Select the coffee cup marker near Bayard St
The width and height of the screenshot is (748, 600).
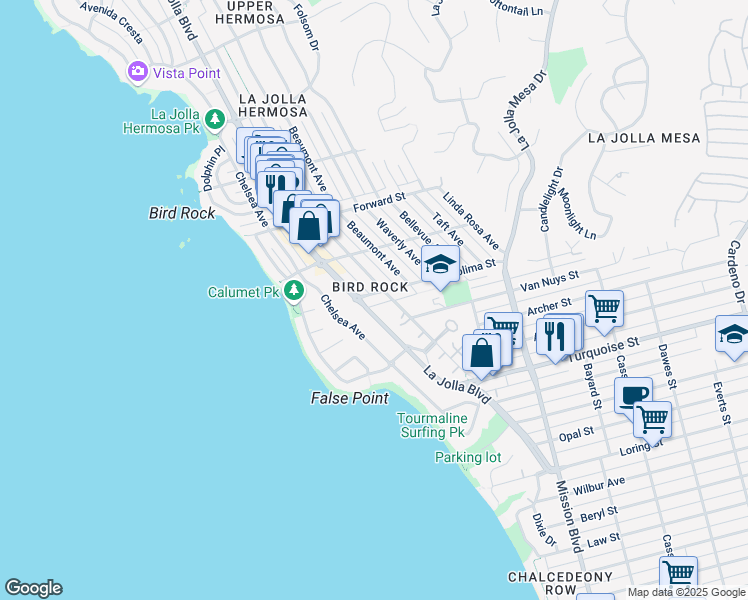(x=633, y=395)
